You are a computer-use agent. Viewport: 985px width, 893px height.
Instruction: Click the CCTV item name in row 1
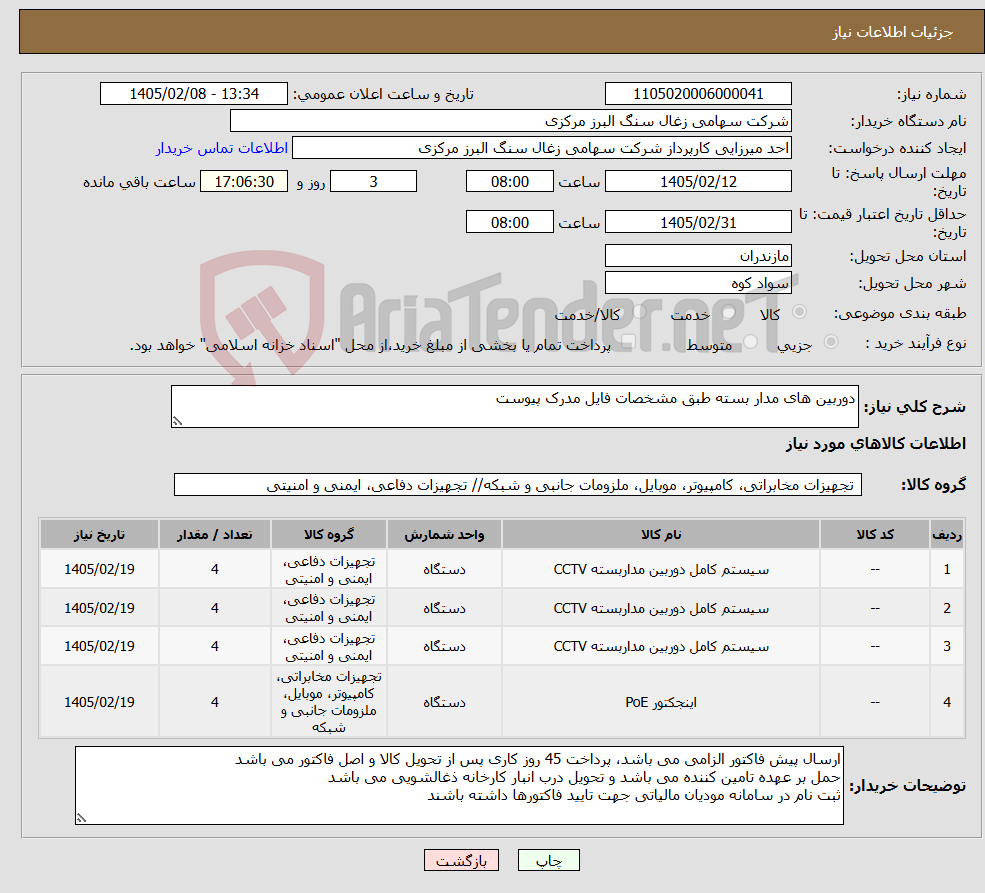pyautogui.click(x=661, y=570)
